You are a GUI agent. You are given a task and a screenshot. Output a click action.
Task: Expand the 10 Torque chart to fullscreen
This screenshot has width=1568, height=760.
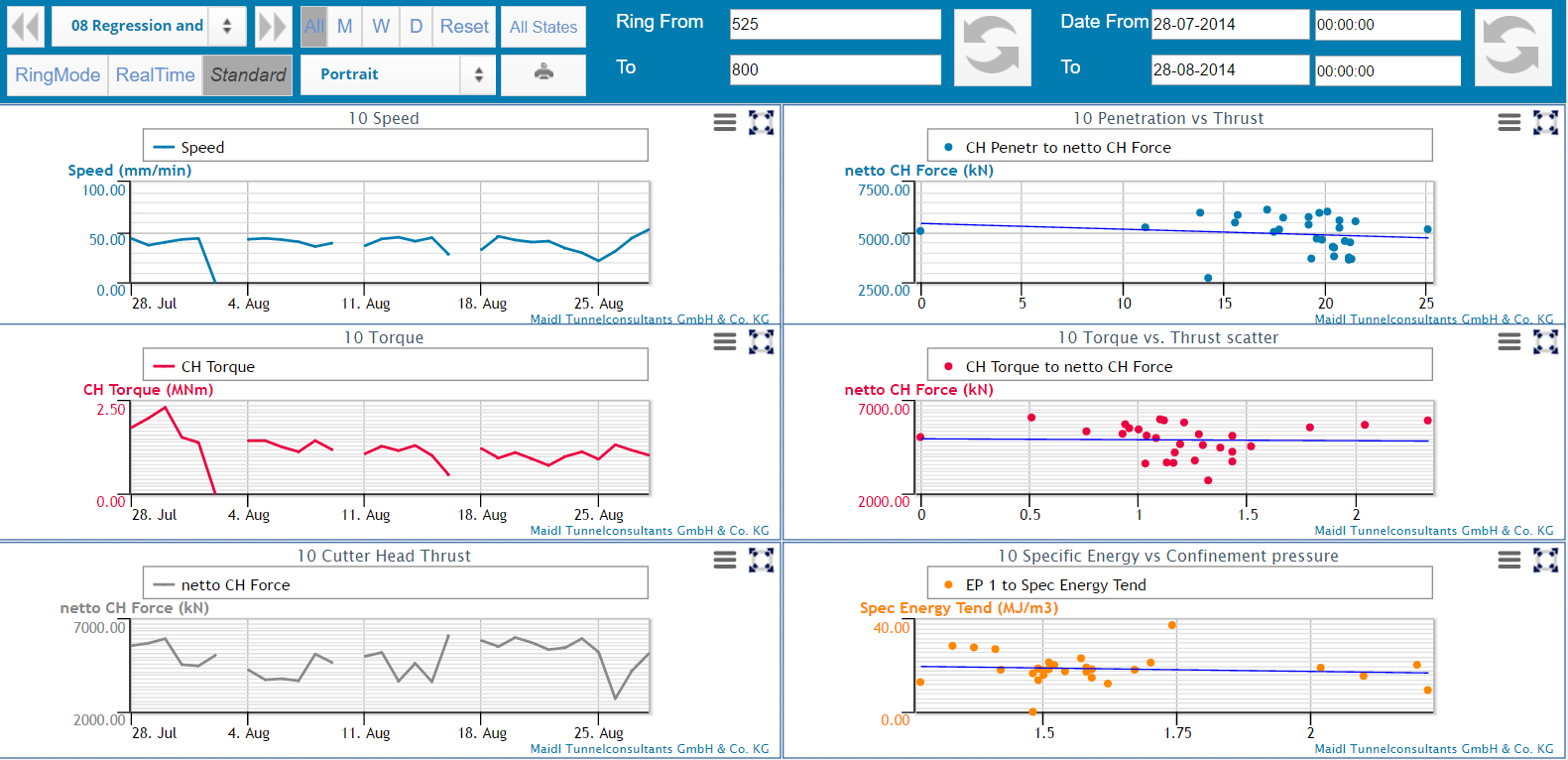761,341
